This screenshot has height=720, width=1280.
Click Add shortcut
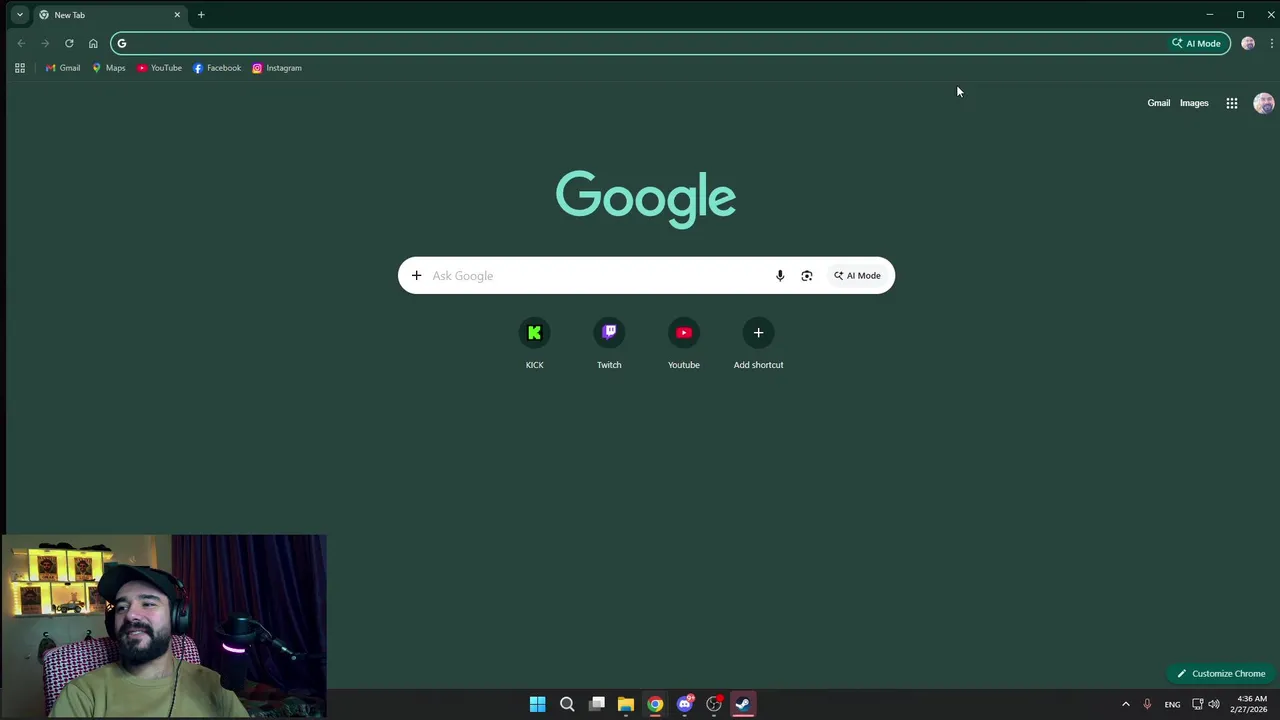tap(758, 344)
